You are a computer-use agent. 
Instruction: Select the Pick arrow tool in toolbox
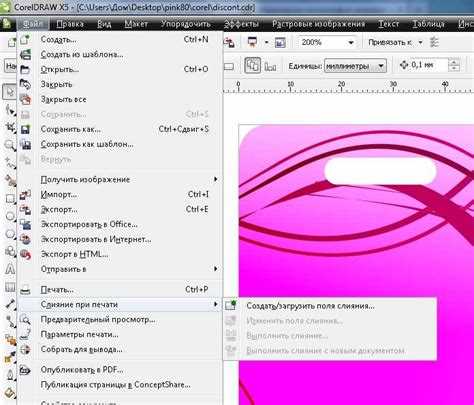[9, 92]
